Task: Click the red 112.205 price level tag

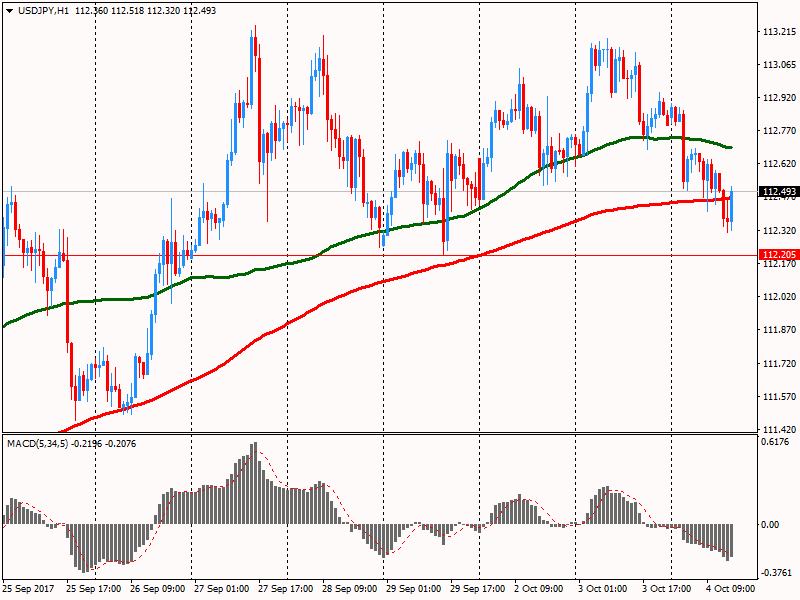Action: 779,255
